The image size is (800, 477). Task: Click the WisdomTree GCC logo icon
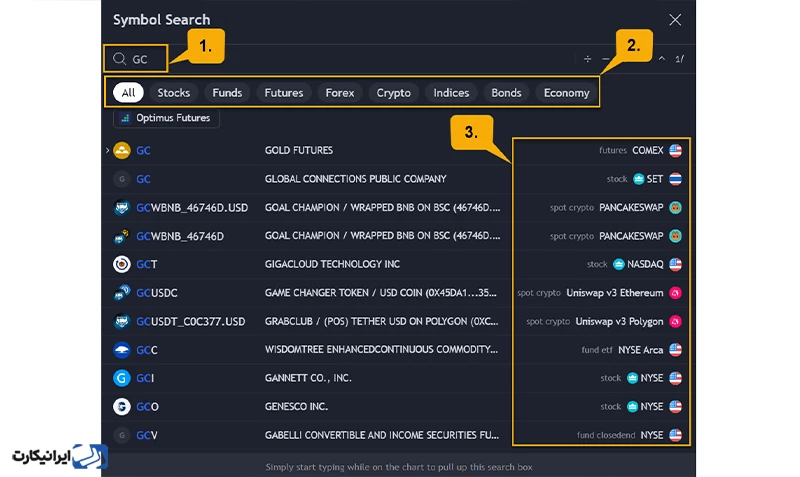[x=121, y=350]
